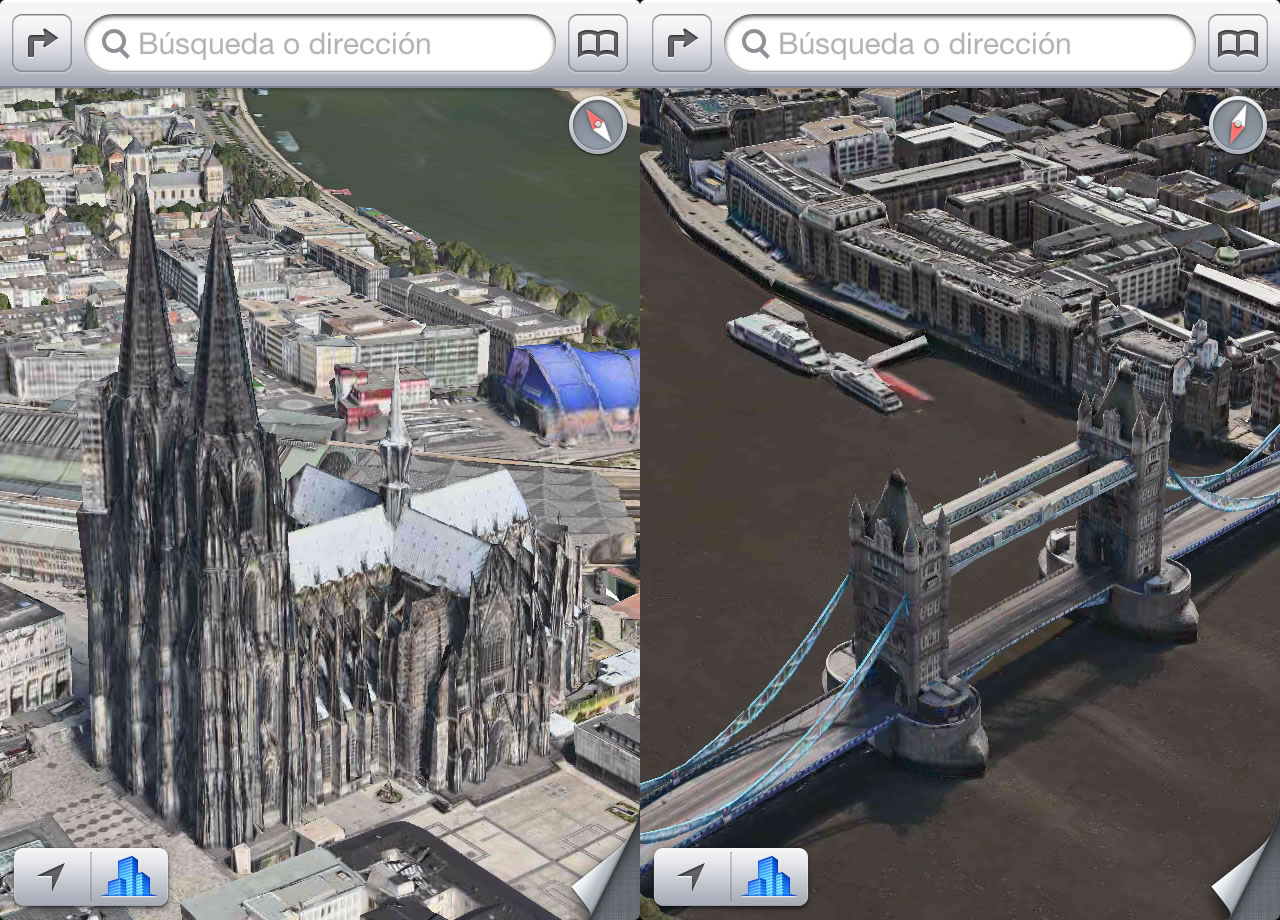Toggle 3D buildings button in right map
Viewport: 1280px width, 920px height.
click(x=770, y=877)
